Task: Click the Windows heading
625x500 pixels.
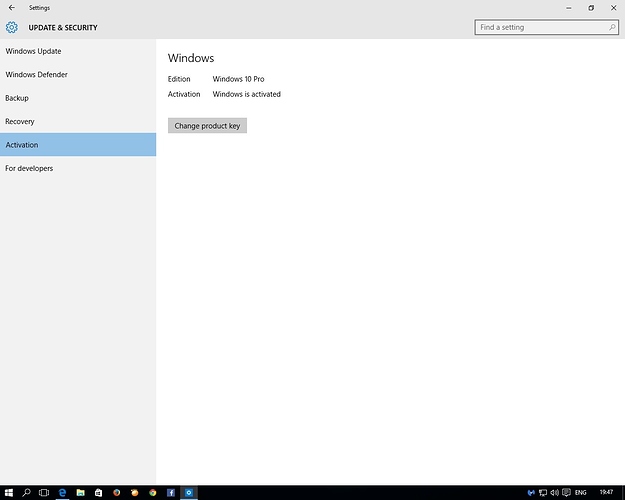Action: point(191,58)
